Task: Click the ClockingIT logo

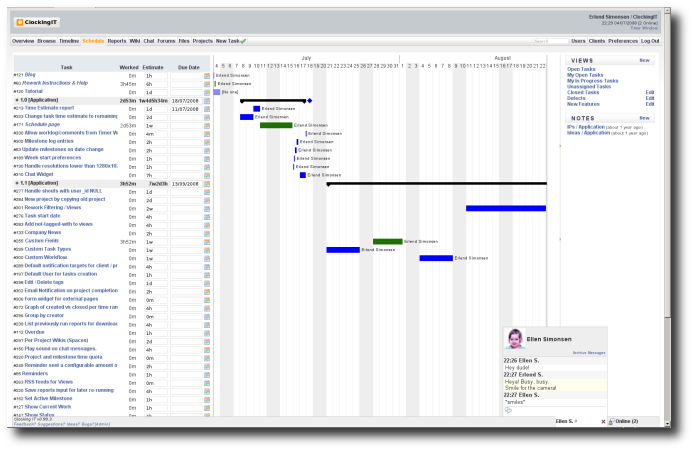Action: tap(37, 22)
